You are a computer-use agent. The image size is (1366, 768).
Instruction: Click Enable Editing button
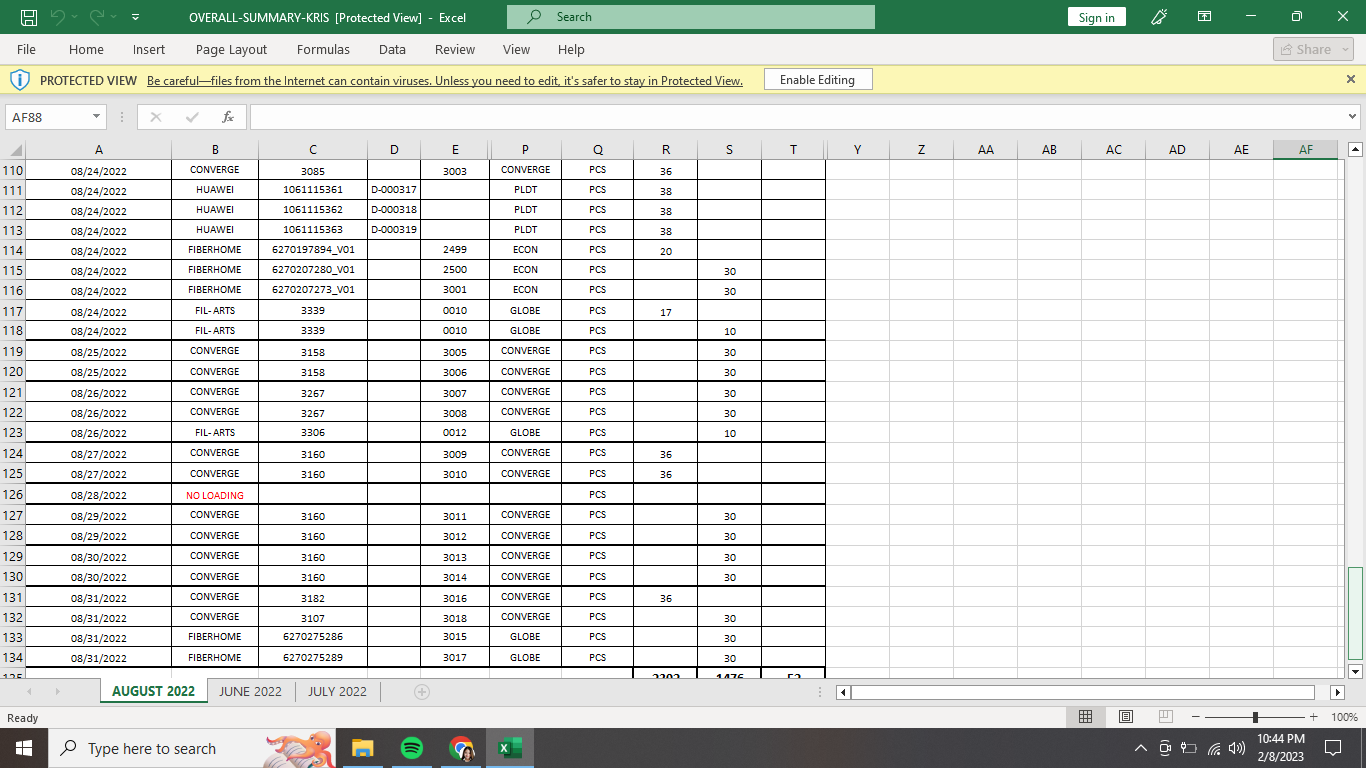tap(817, 80)
